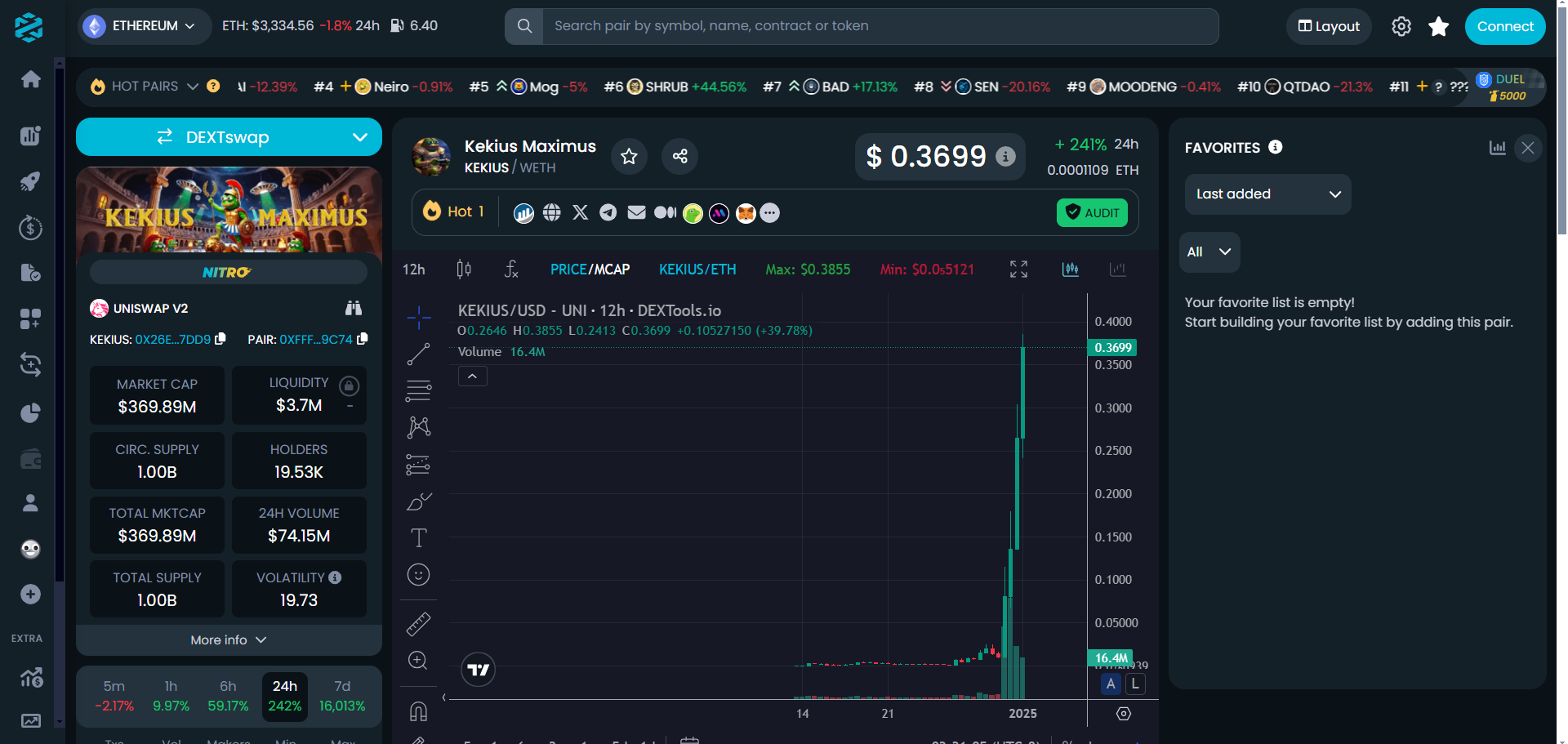Copy the PAIR contract address

[362, 339]
